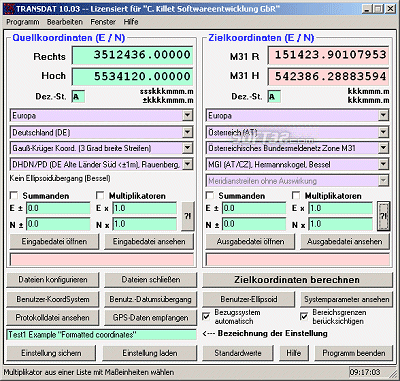The image size is (400, 381).
Task: Click the source Dez.-St. field
Action: point(78,97)
